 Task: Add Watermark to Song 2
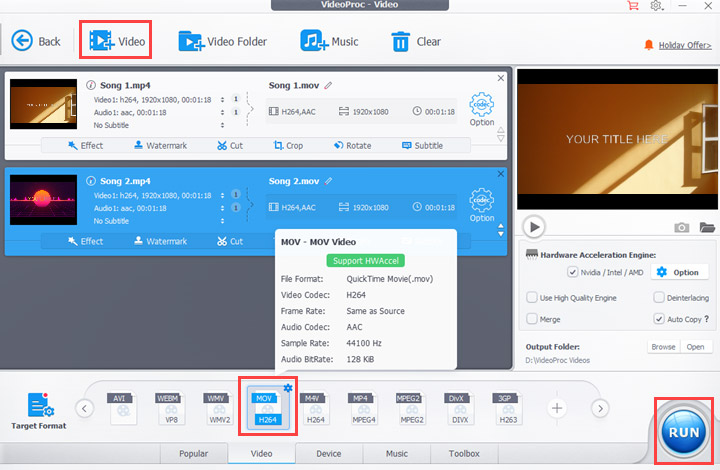(x=161, y=241)
